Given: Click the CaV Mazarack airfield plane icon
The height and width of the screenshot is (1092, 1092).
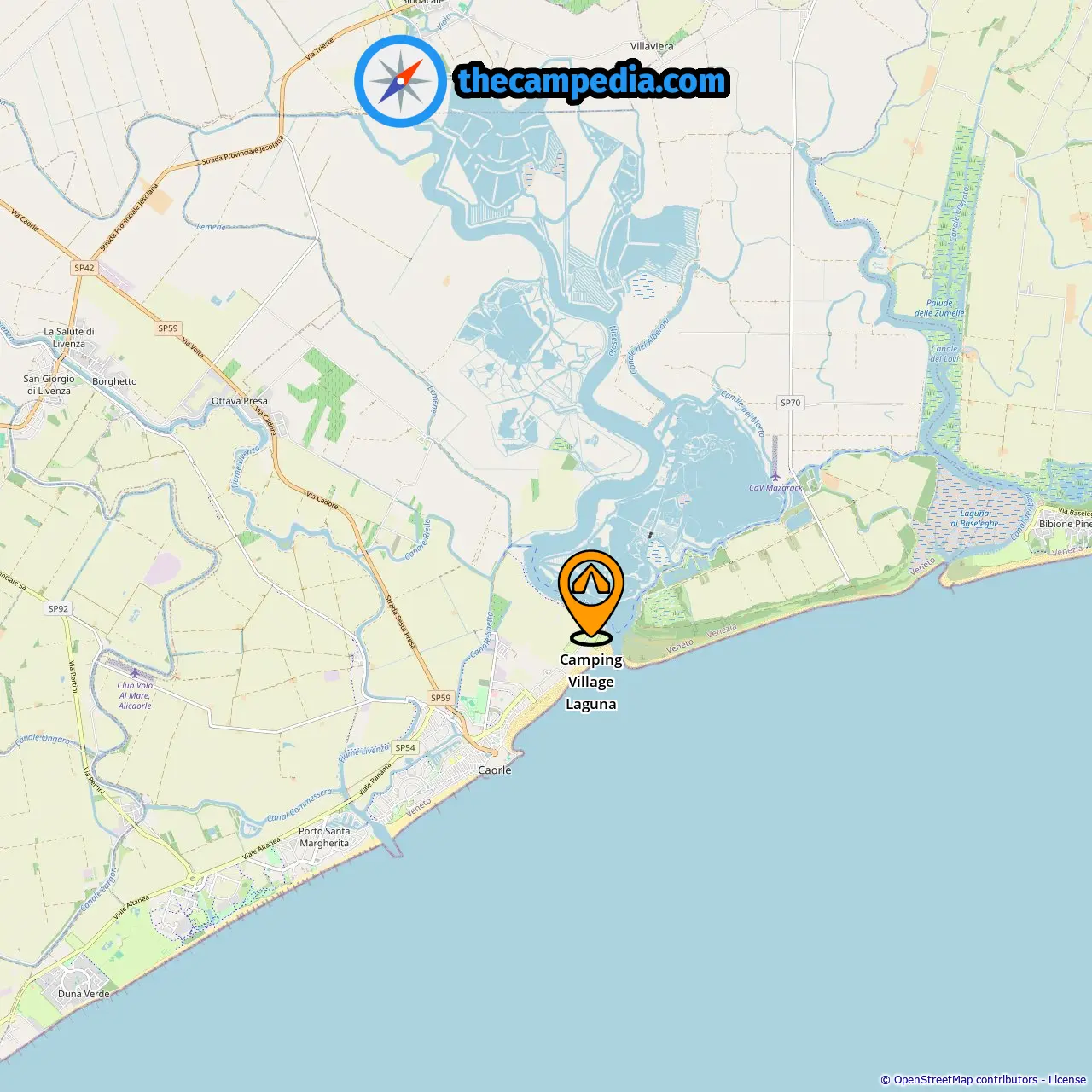Looking at the screenshot, I should pyautogui.click(x=775, y=476).
